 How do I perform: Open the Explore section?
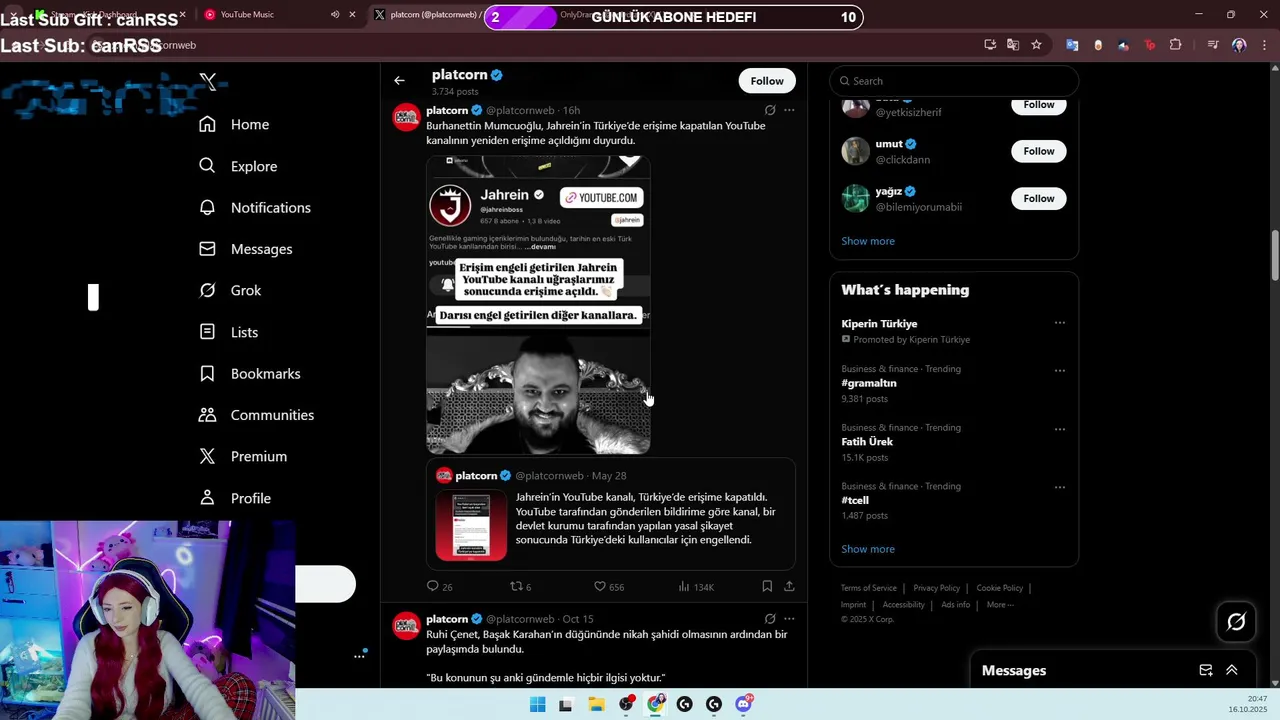point(238,166)
